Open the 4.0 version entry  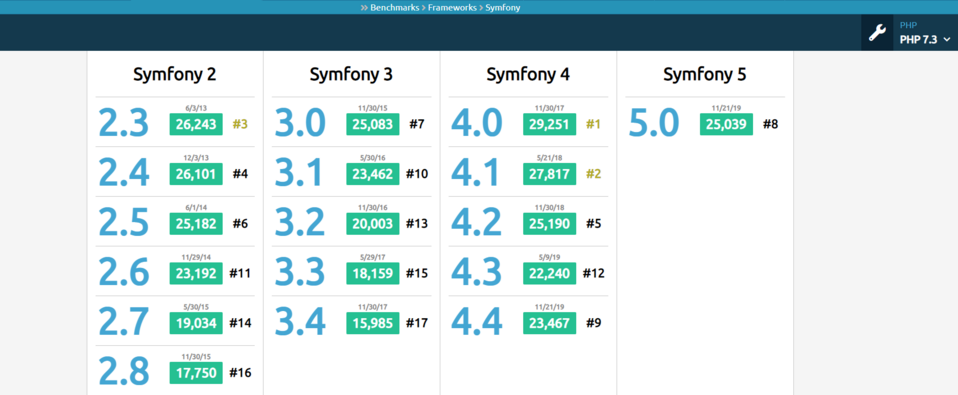point(477,123)
